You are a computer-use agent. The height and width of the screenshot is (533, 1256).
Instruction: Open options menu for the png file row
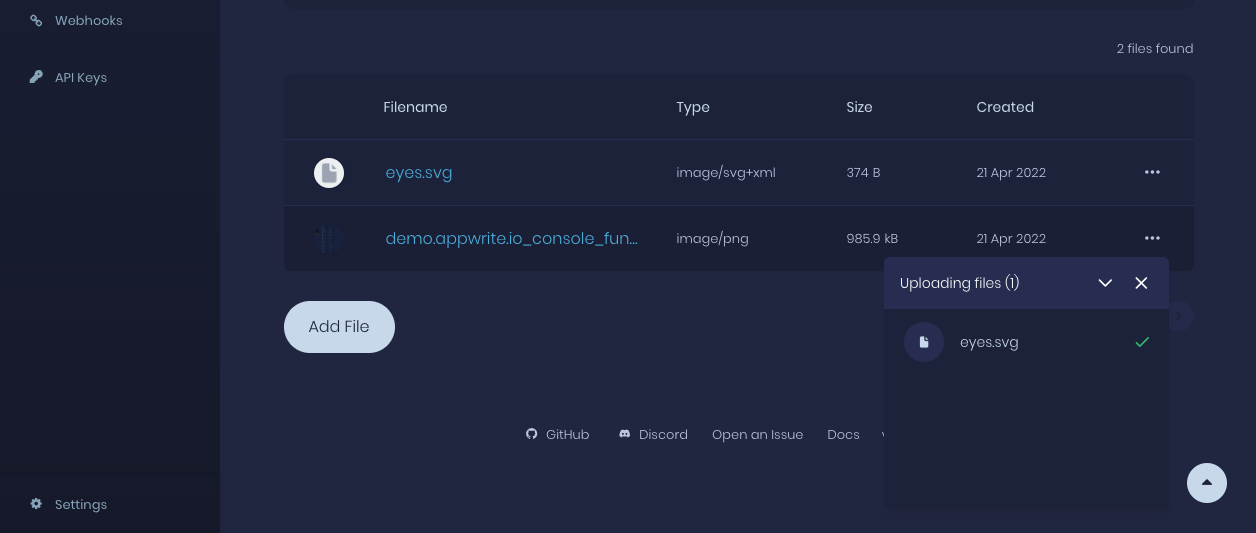coord(1152,238)
